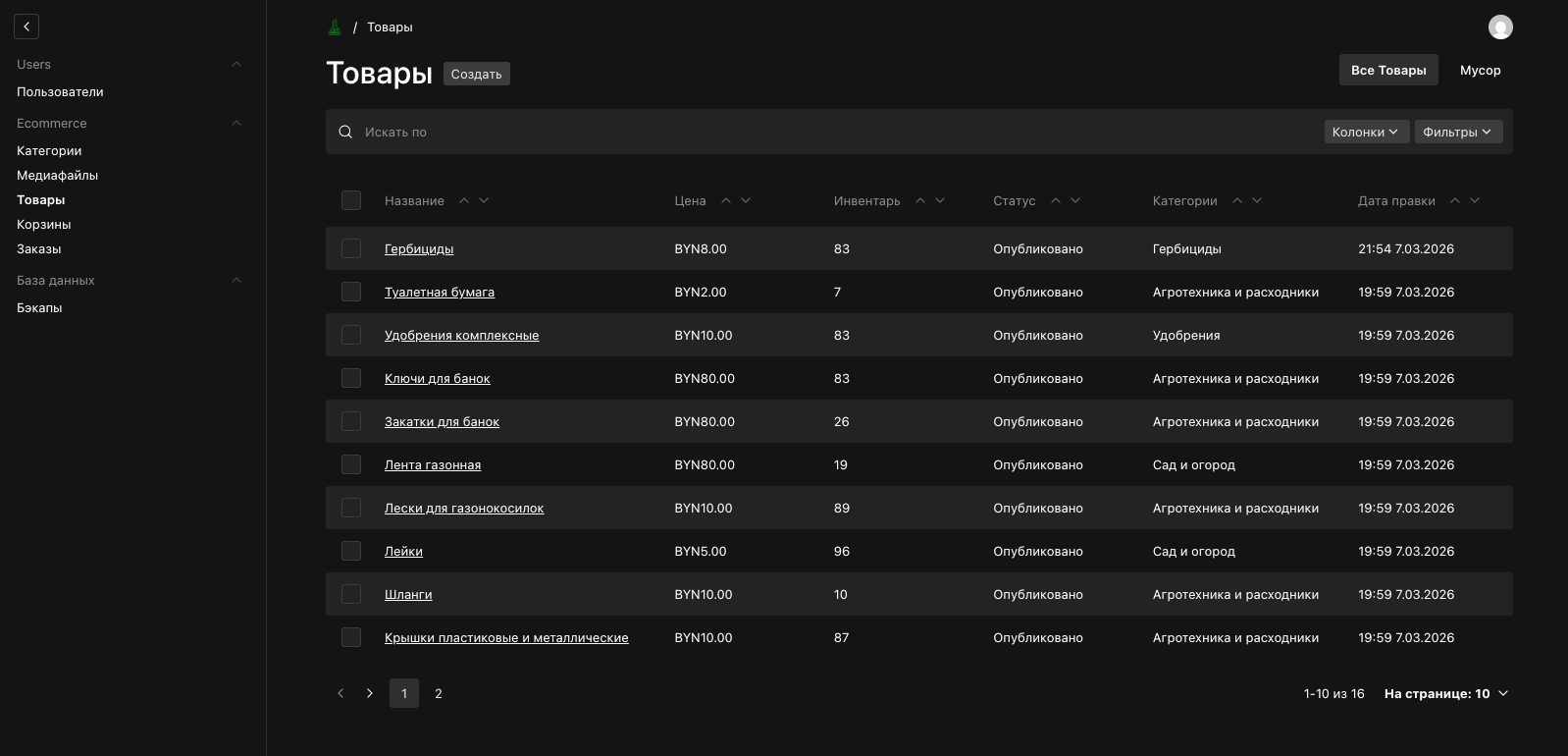
Task: Open the Туалетная бумага product link
Action: tap(440, 292)
